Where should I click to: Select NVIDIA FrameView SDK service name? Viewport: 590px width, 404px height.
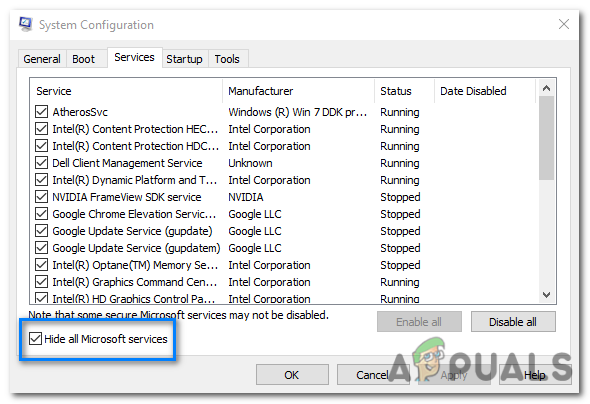[x=127, y=197]
